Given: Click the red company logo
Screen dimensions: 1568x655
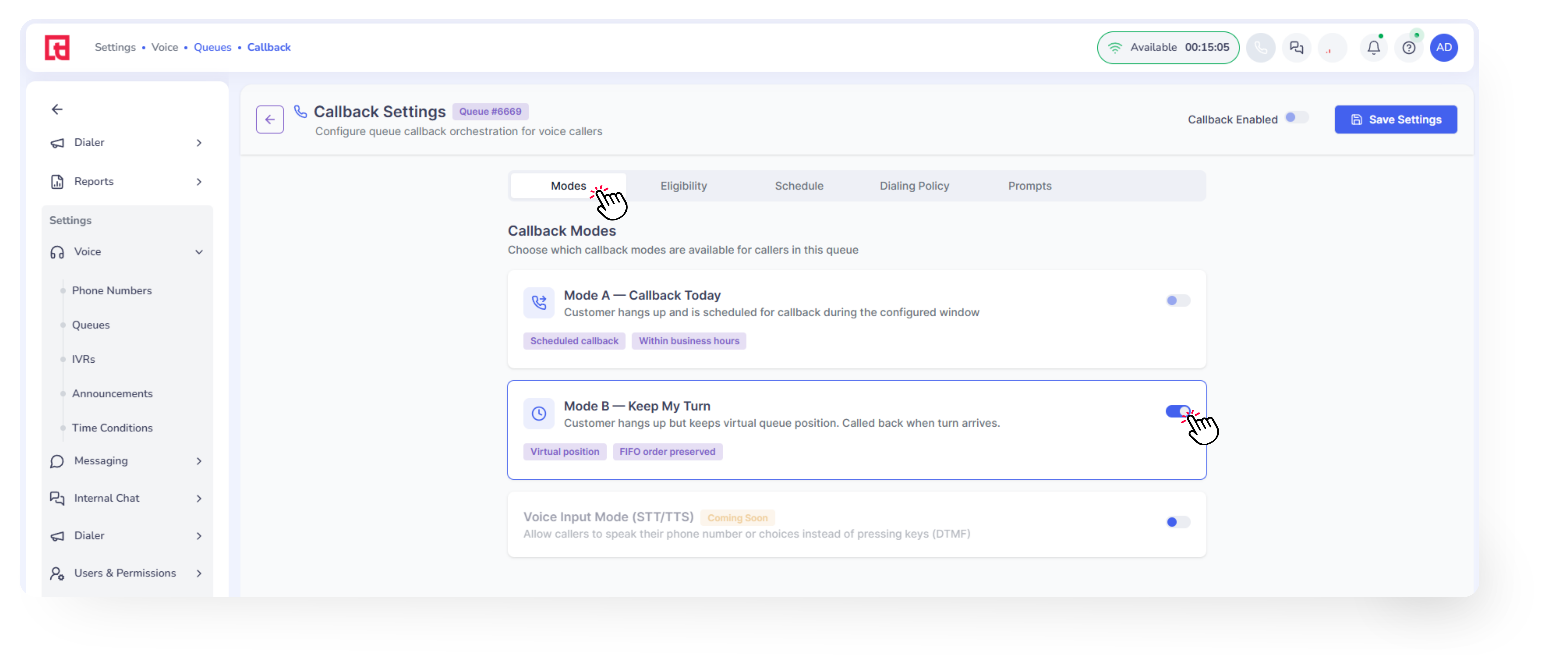Looking at the screenshot, I should tap(57, 48).
